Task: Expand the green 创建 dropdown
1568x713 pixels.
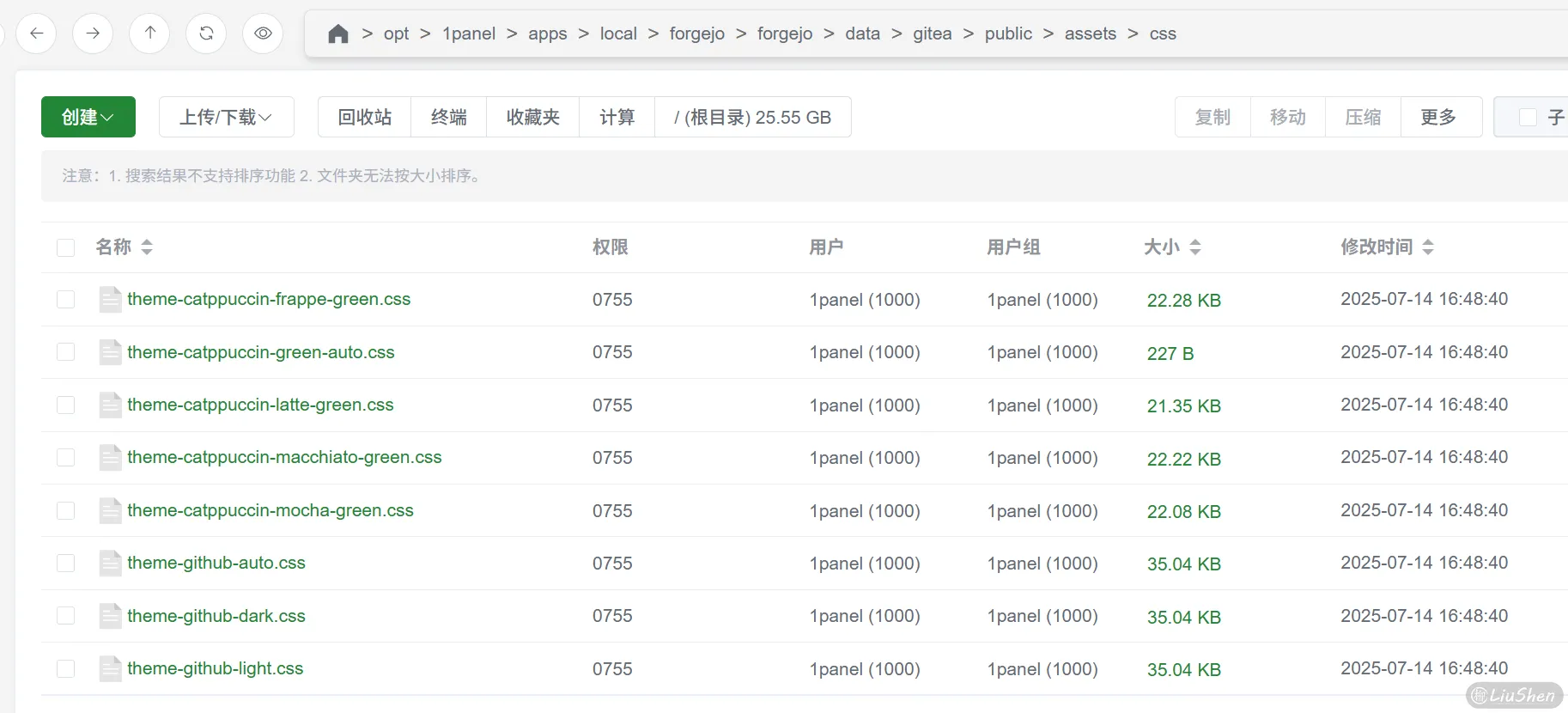Action: point(88,117)
